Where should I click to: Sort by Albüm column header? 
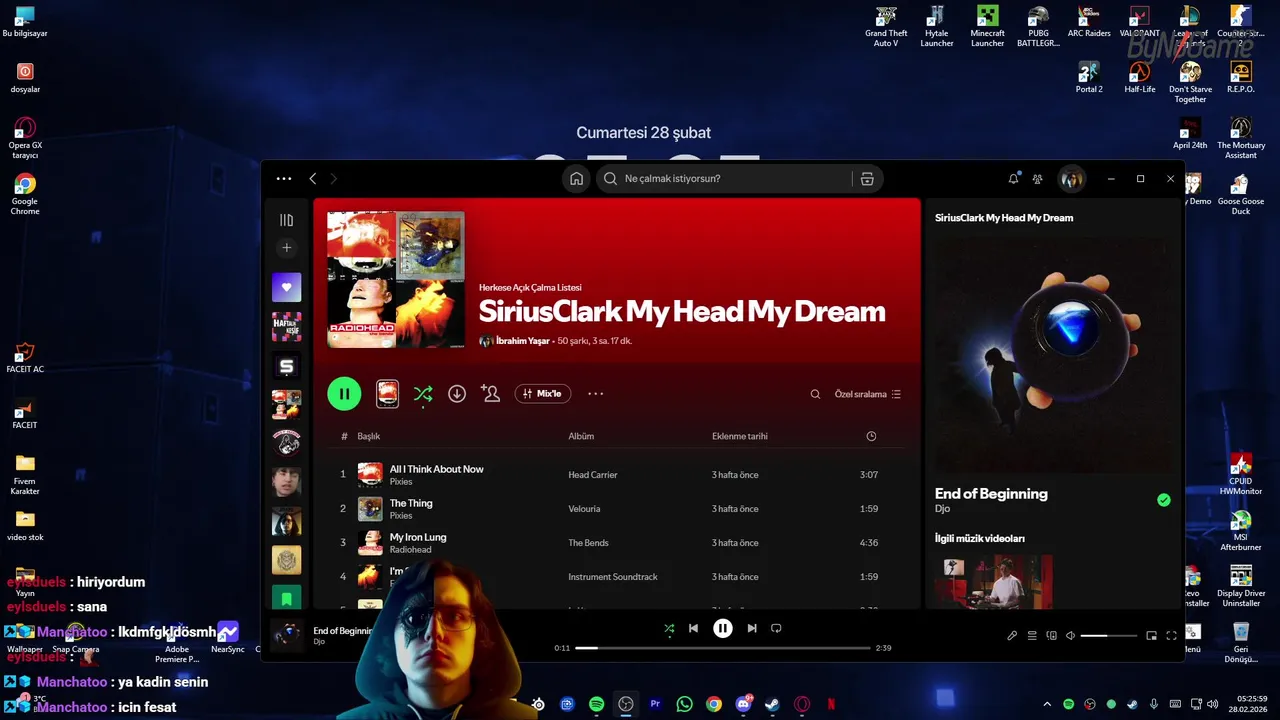click(582, 436)
